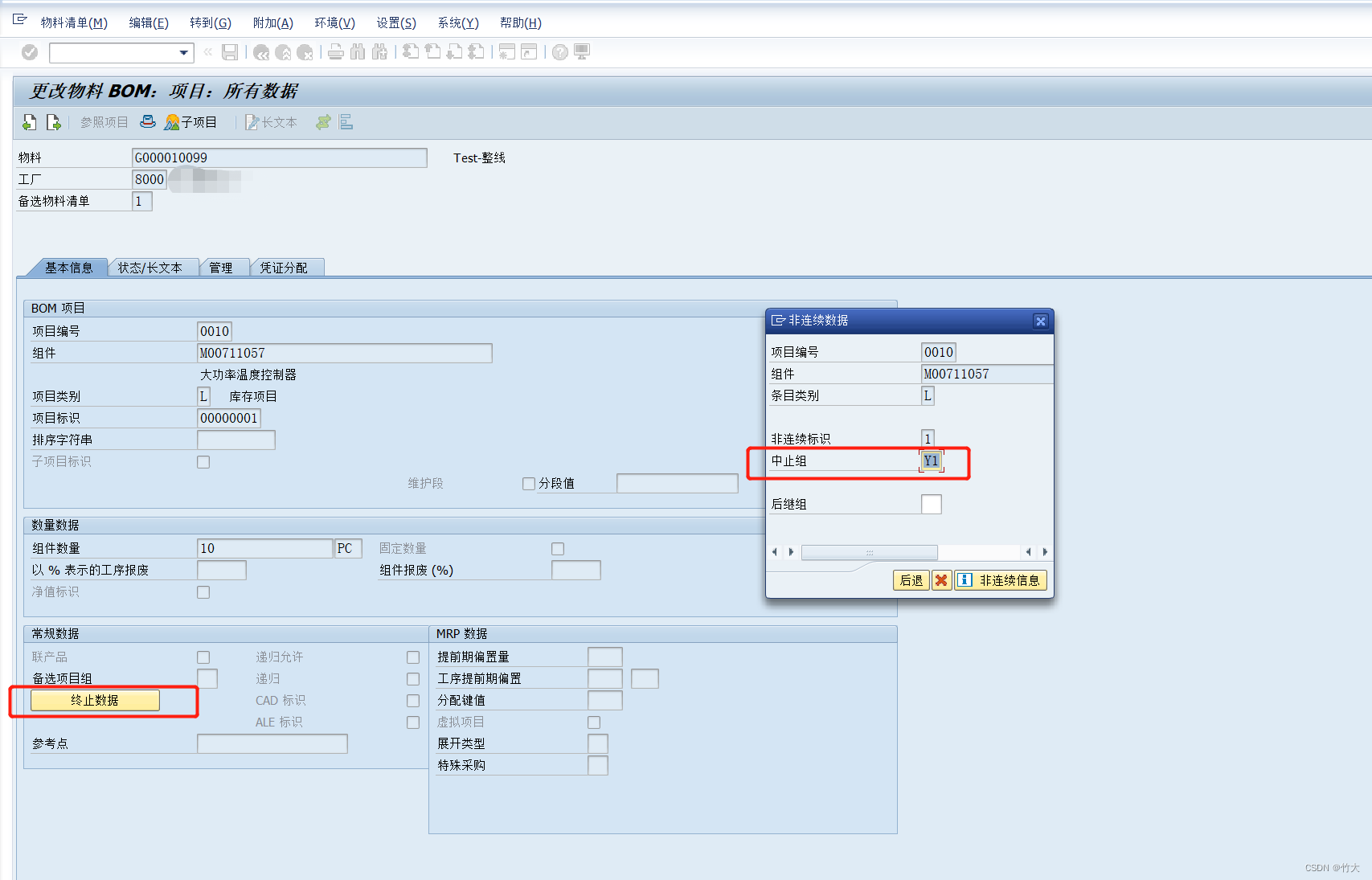Open the 物料清单(M) menu
The image size is (1372, 880).
tap(74, 23)
